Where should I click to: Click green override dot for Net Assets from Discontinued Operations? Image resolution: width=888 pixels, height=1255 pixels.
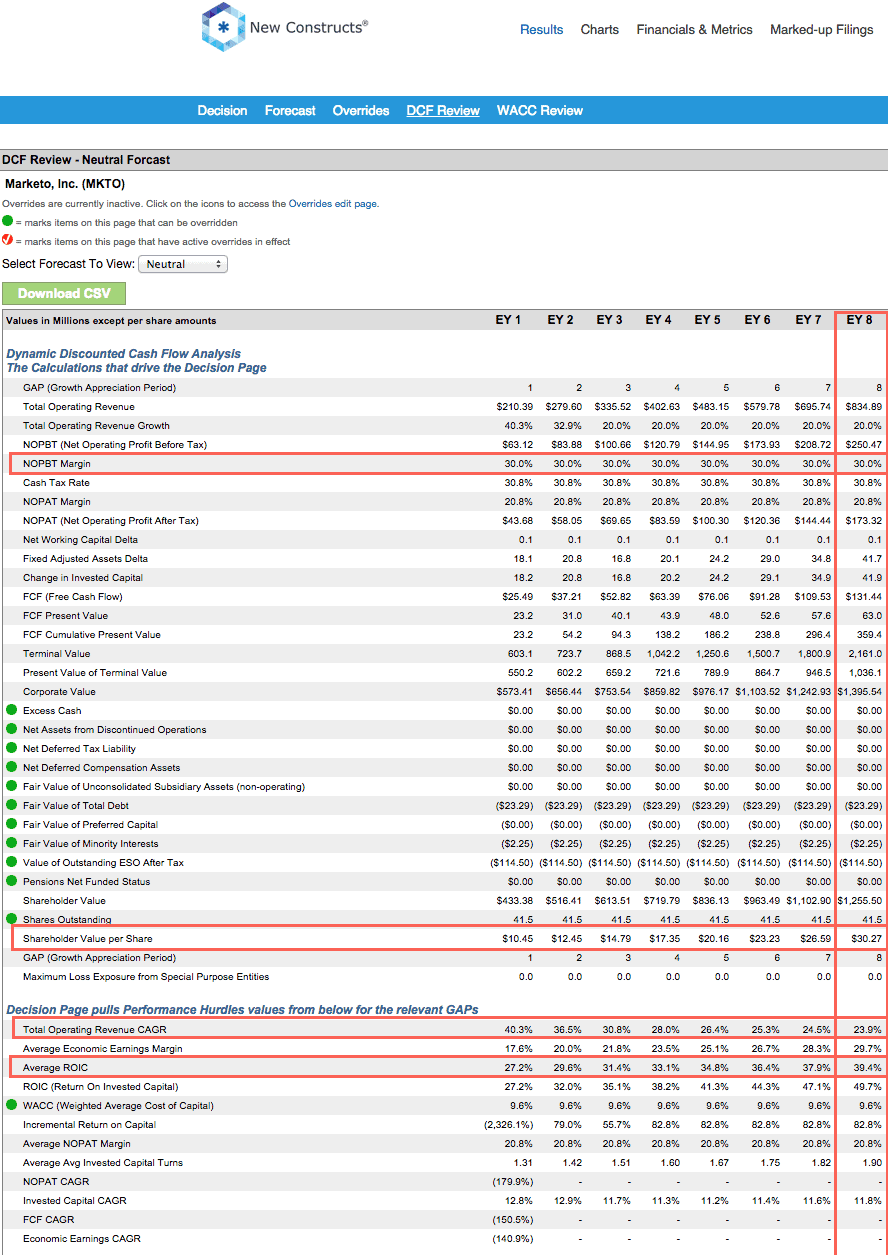11,730
